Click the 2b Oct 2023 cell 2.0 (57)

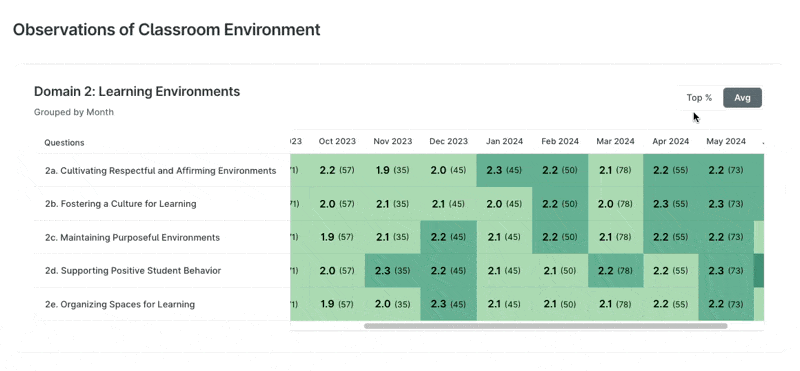click(x=337, y=204)
